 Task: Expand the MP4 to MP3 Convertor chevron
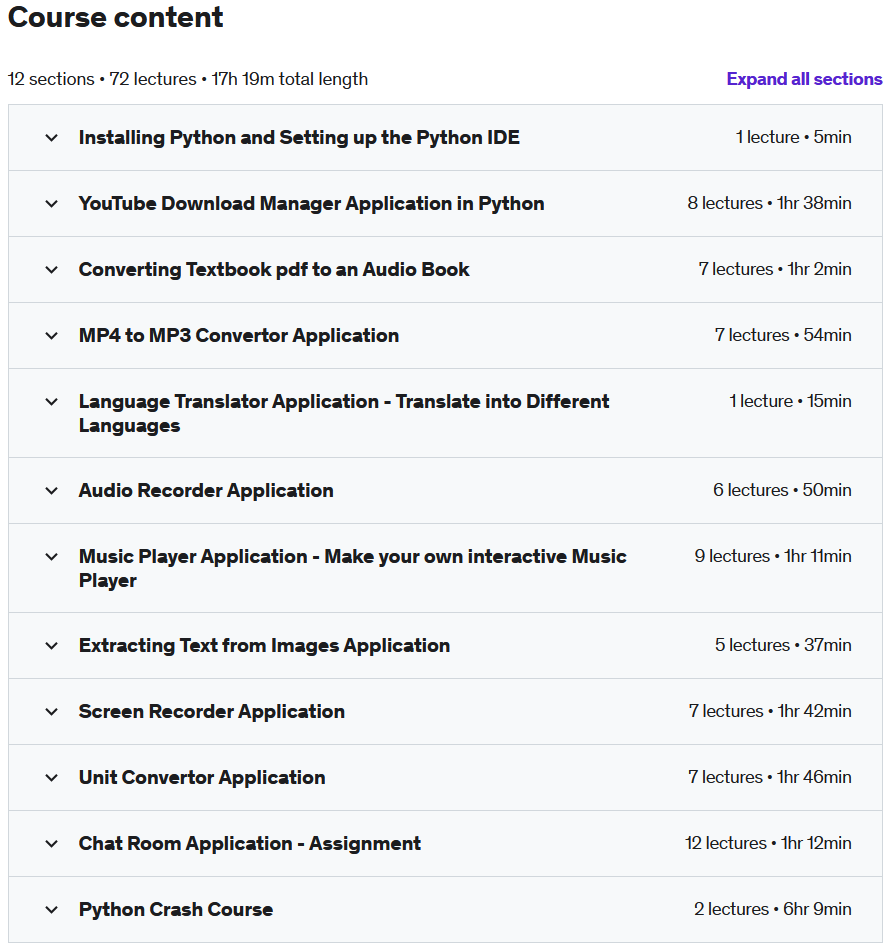point(52,336)
